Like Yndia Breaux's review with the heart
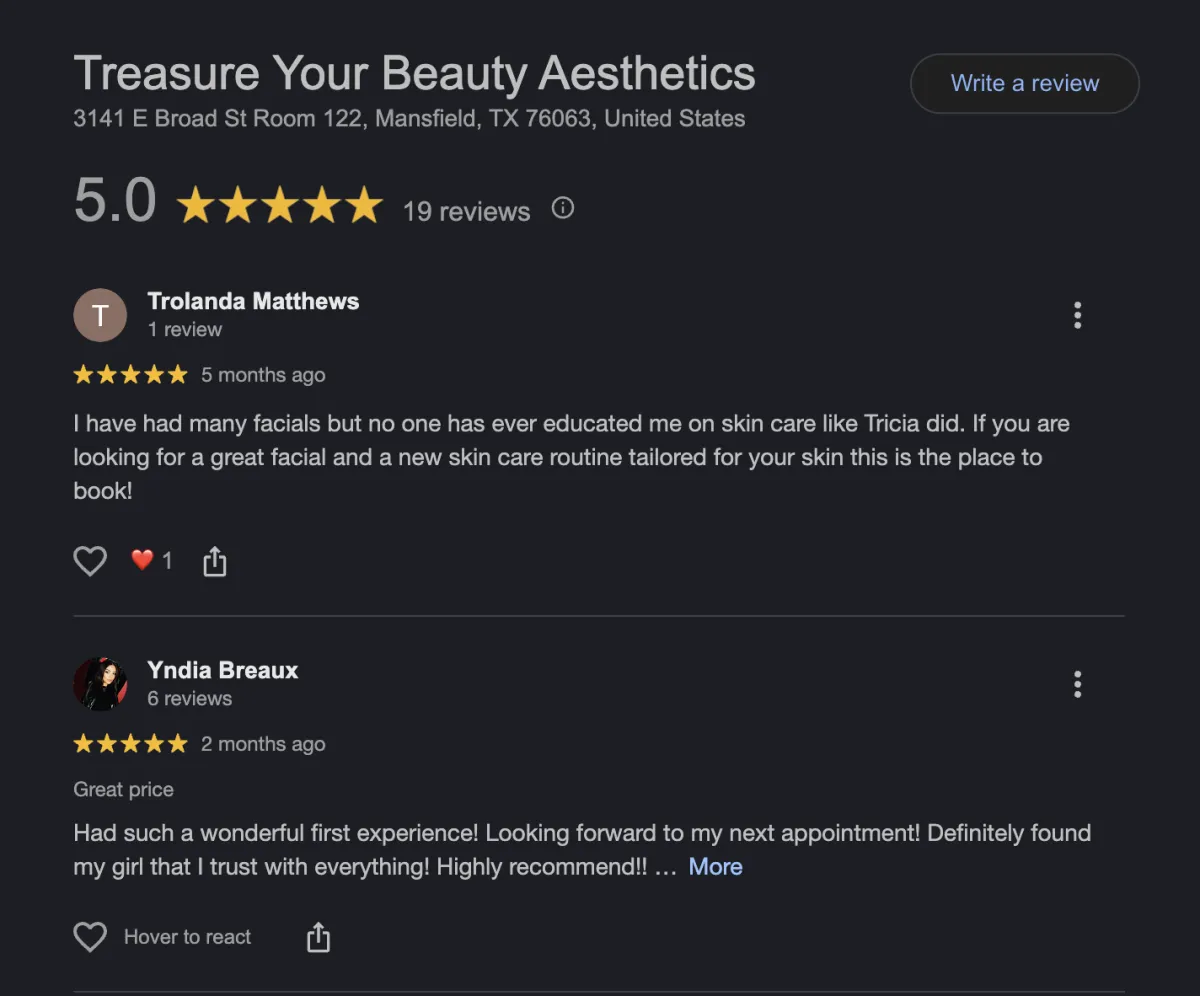Screen dimensions: 1200x996 90,937
